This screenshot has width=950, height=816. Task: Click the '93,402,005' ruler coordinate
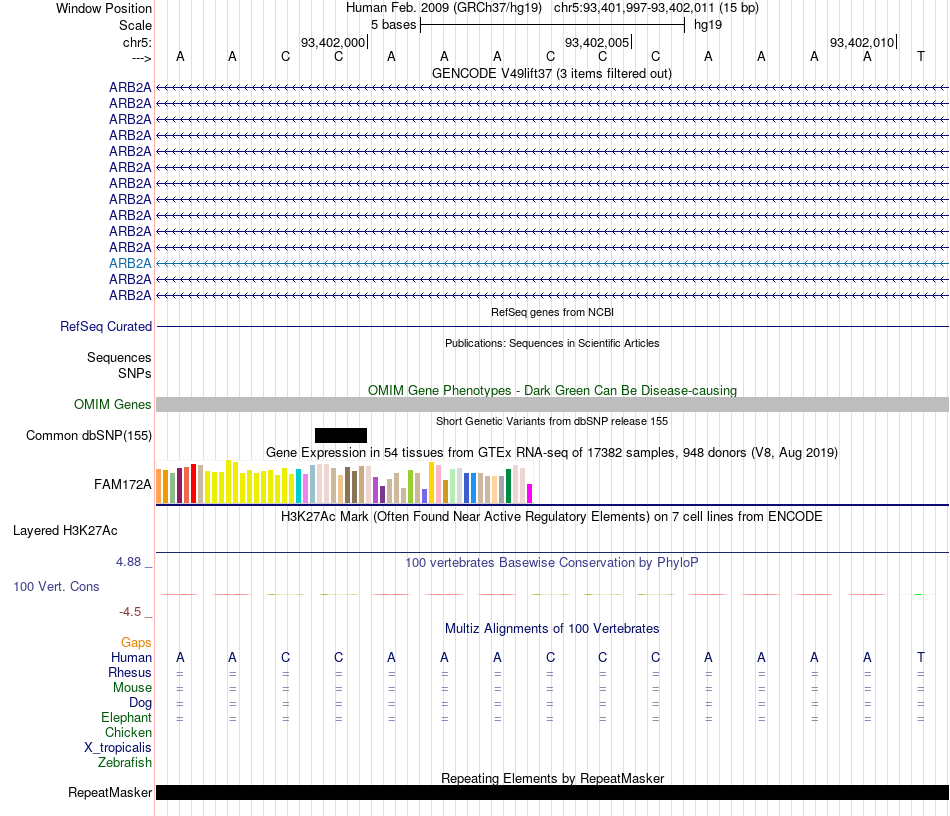coord(597,42)
